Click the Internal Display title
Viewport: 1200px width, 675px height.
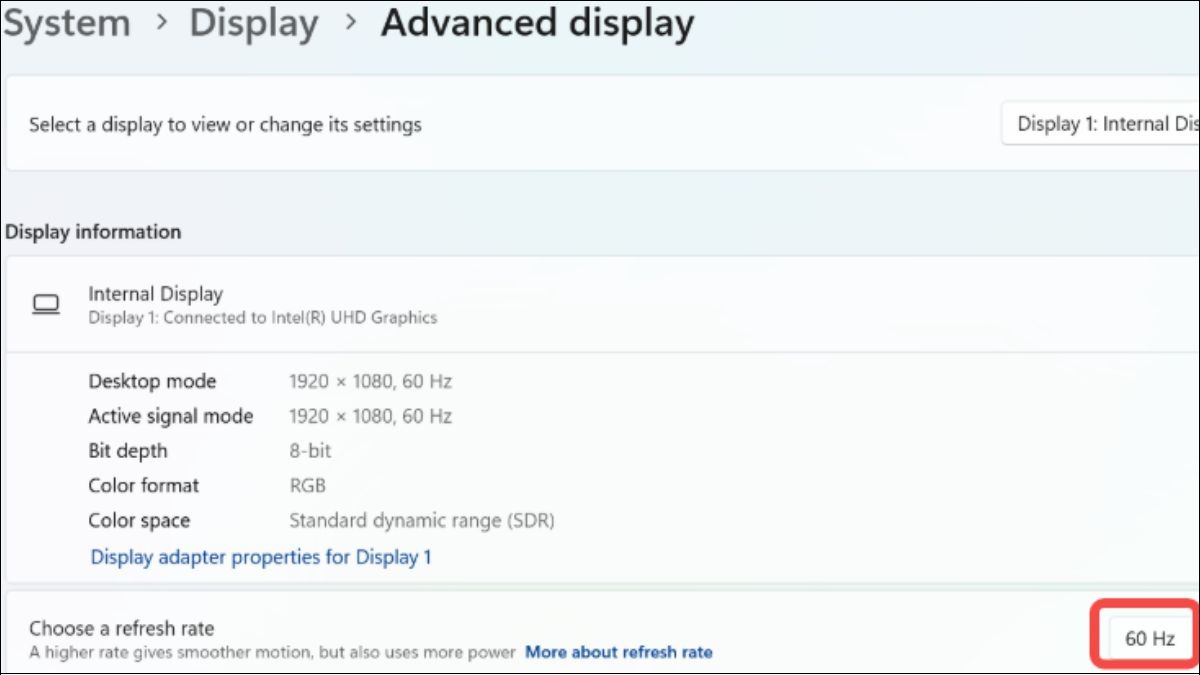[x=155, y=294]
